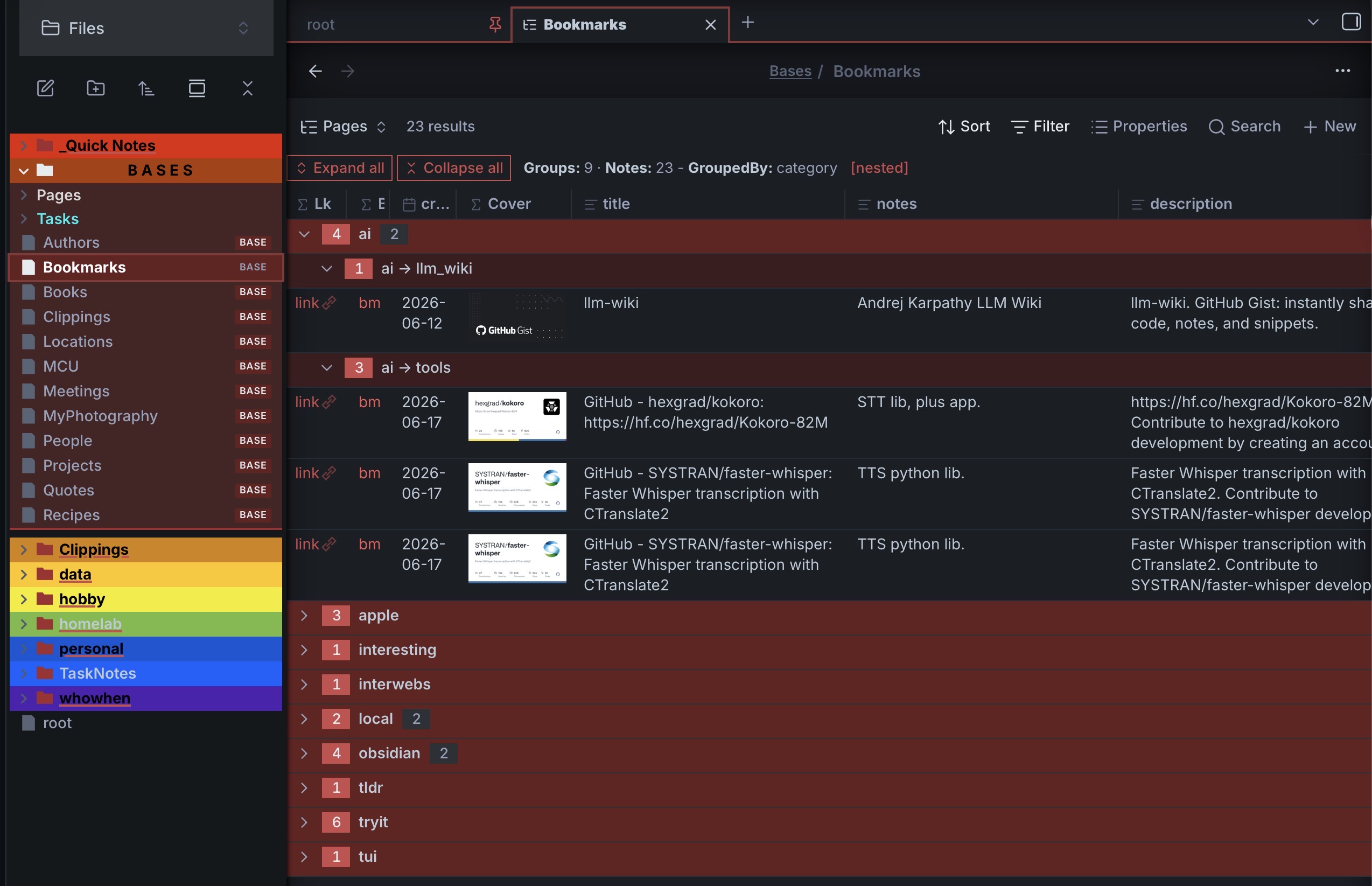Open the Pages view selector
Viewport: 1372px width, 886px height.
click(344, 127)
